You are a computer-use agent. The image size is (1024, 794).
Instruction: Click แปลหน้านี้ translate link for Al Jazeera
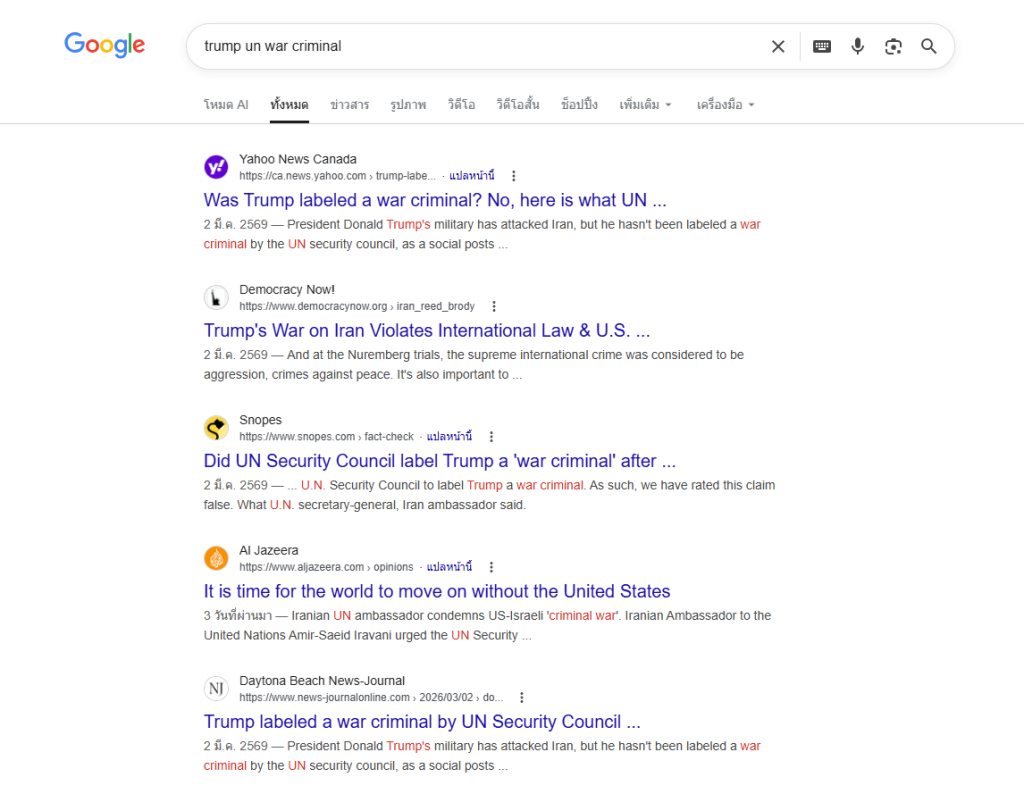(x=448, y=567)
